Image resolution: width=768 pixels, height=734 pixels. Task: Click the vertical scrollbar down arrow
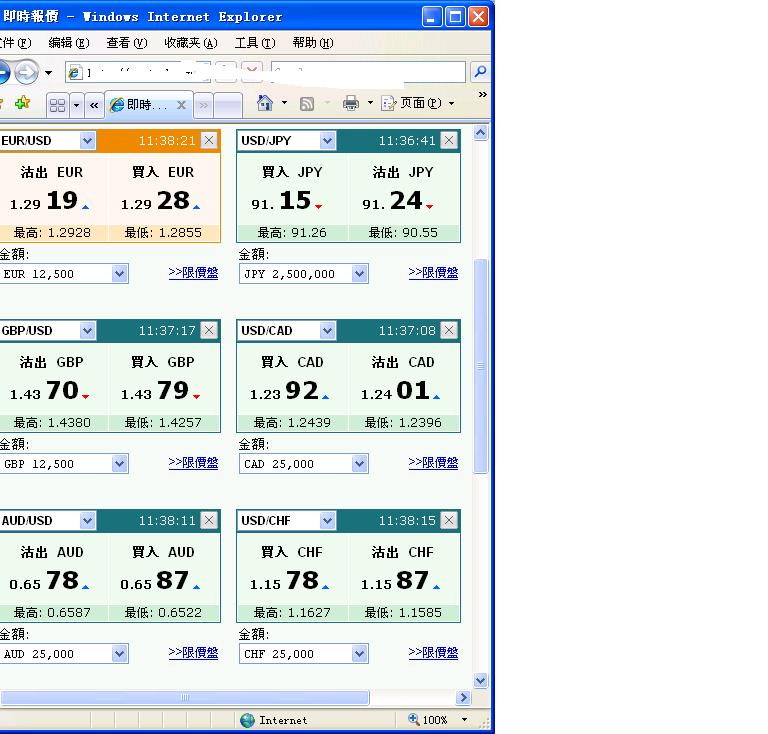coord(480,680)
